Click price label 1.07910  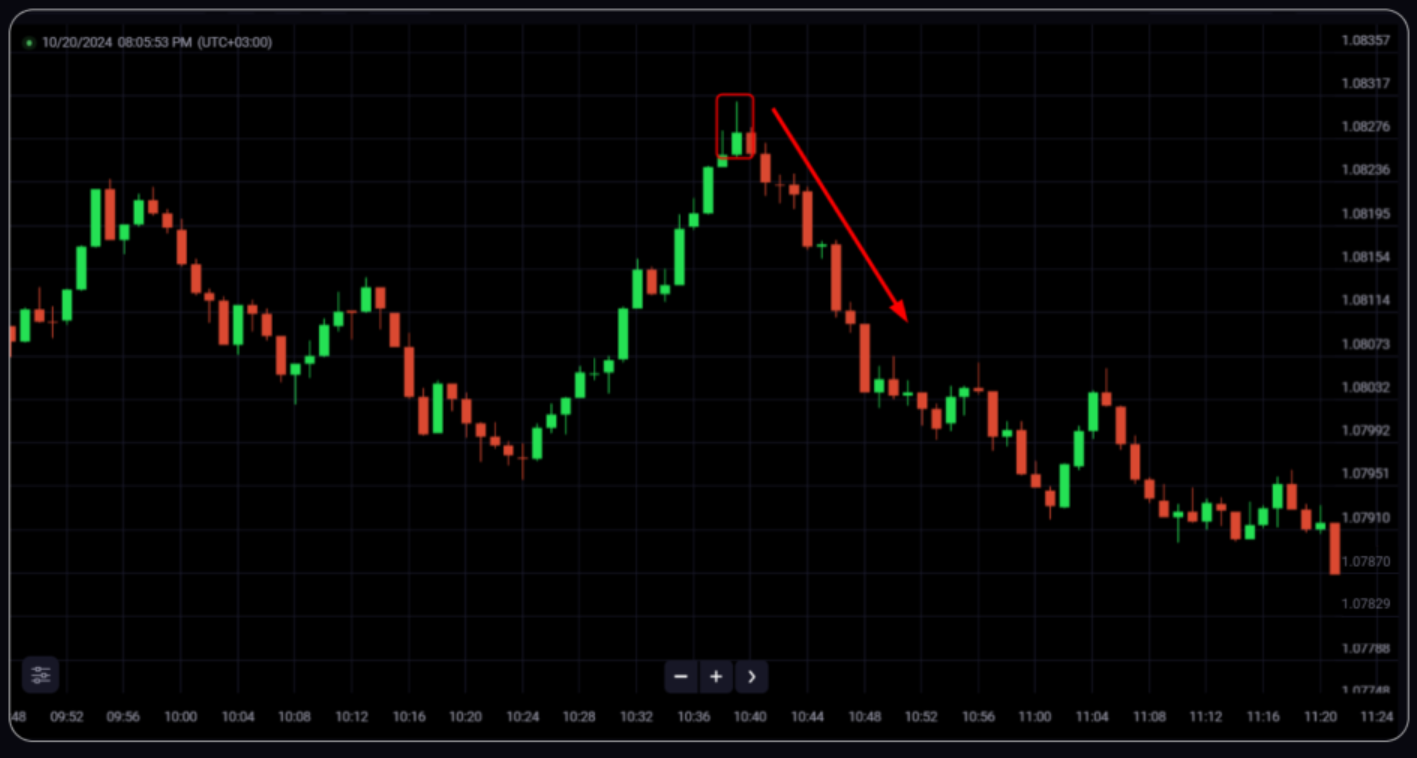point(1365,518)
